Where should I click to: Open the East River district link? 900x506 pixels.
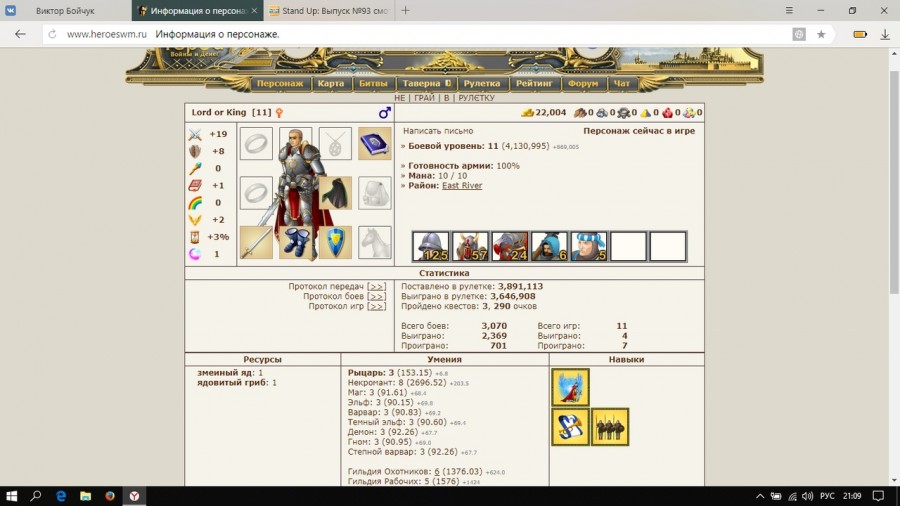tap(462, 186)
